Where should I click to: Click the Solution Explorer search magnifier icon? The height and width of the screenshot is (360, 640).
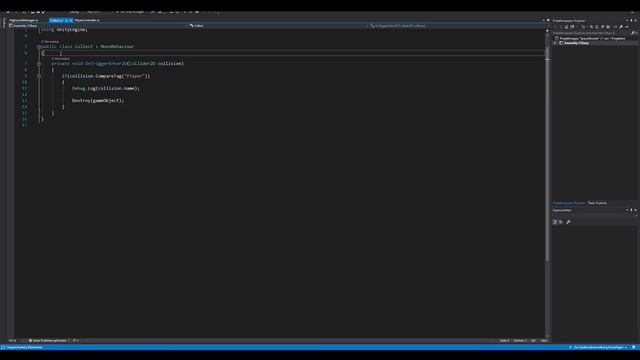coord(633,33)
